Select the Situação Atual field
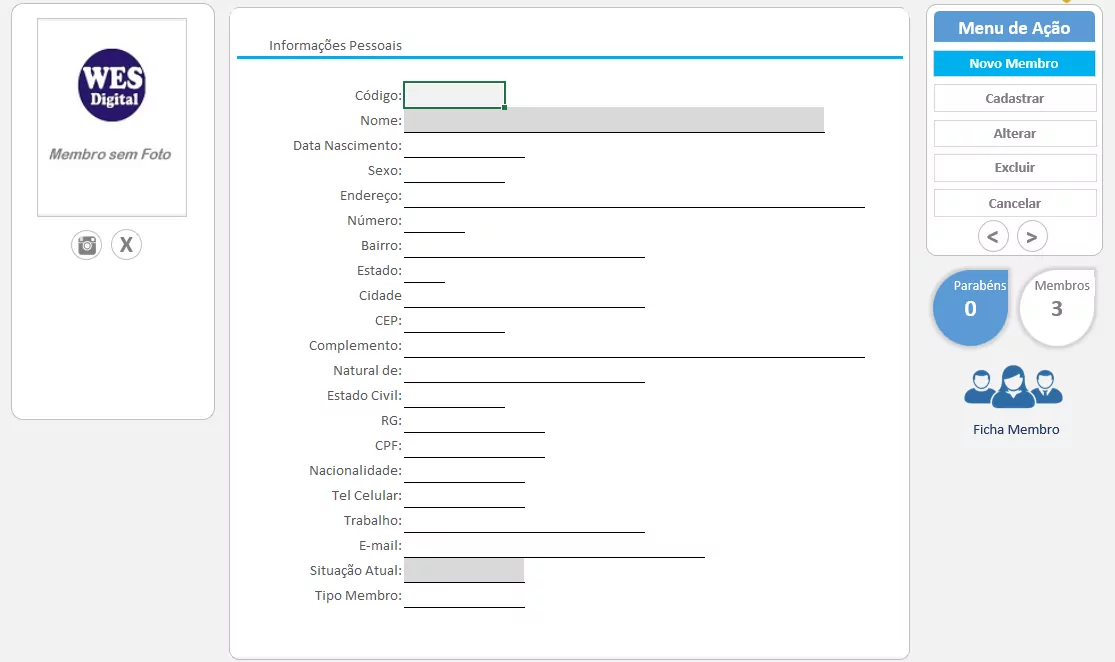The width and height of the screenshot is (1115, 662). [x=464, y=570]
